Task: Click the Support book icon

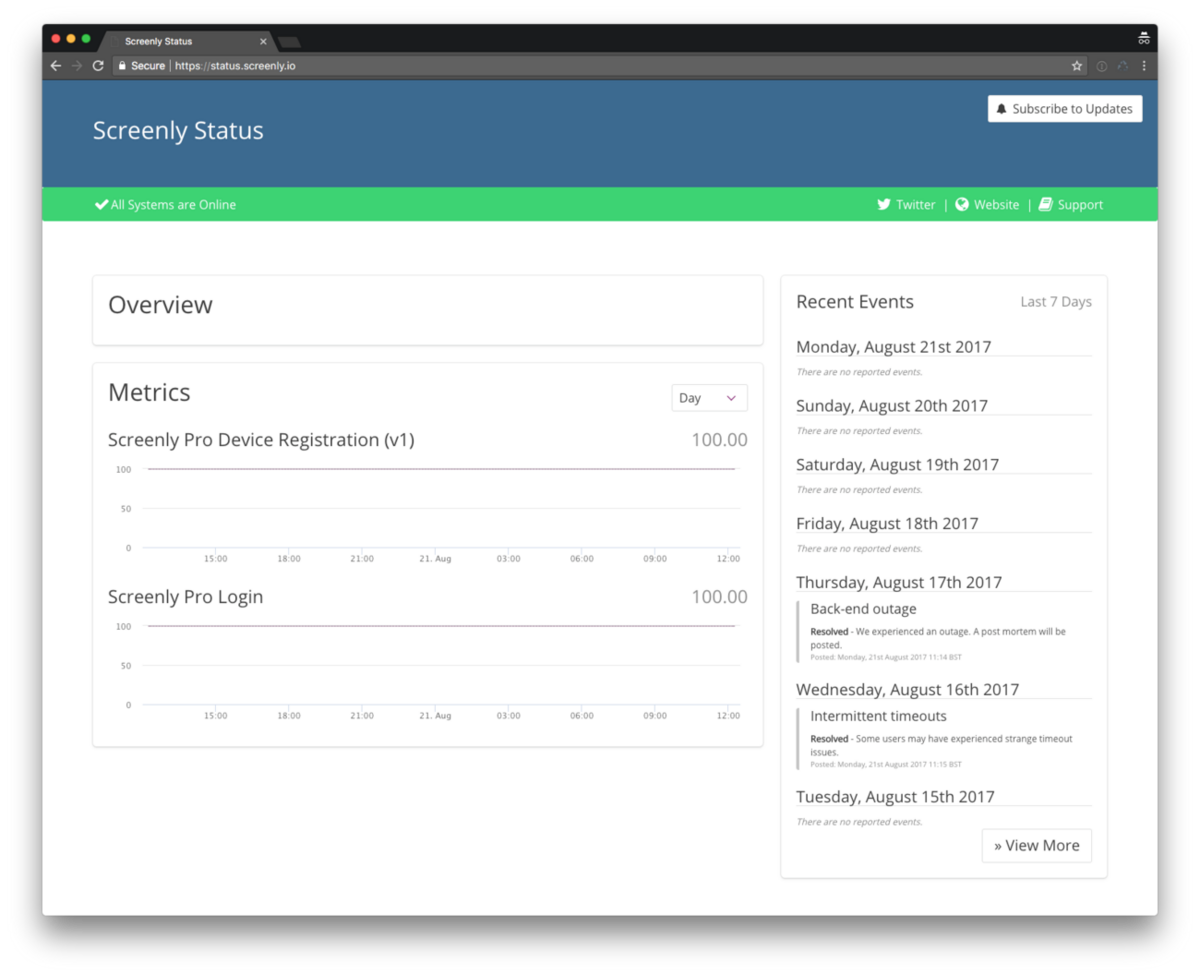Action: point(1046,205)
